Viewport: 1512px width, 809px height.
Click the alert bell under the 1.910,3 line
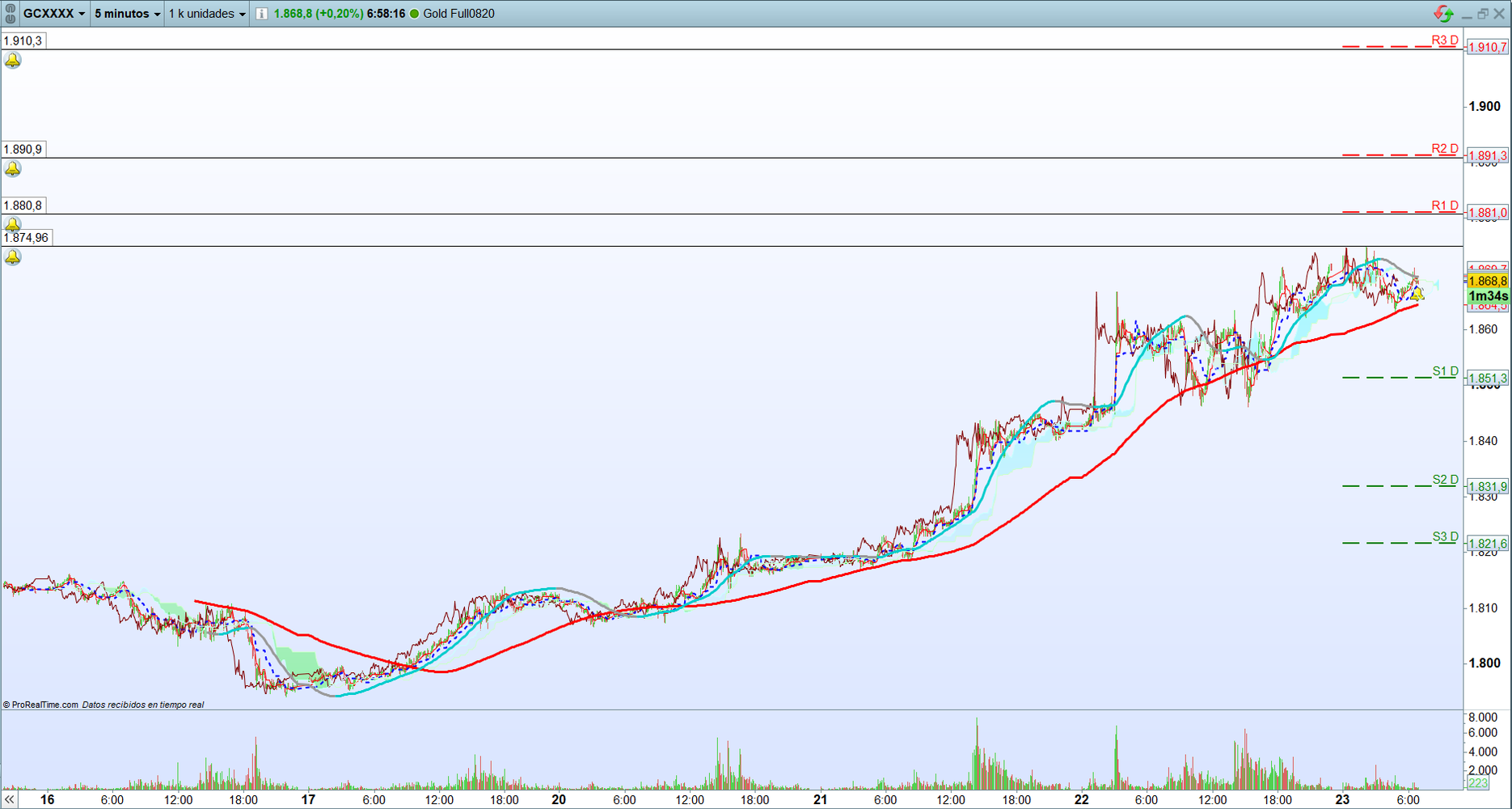(13, 61)
